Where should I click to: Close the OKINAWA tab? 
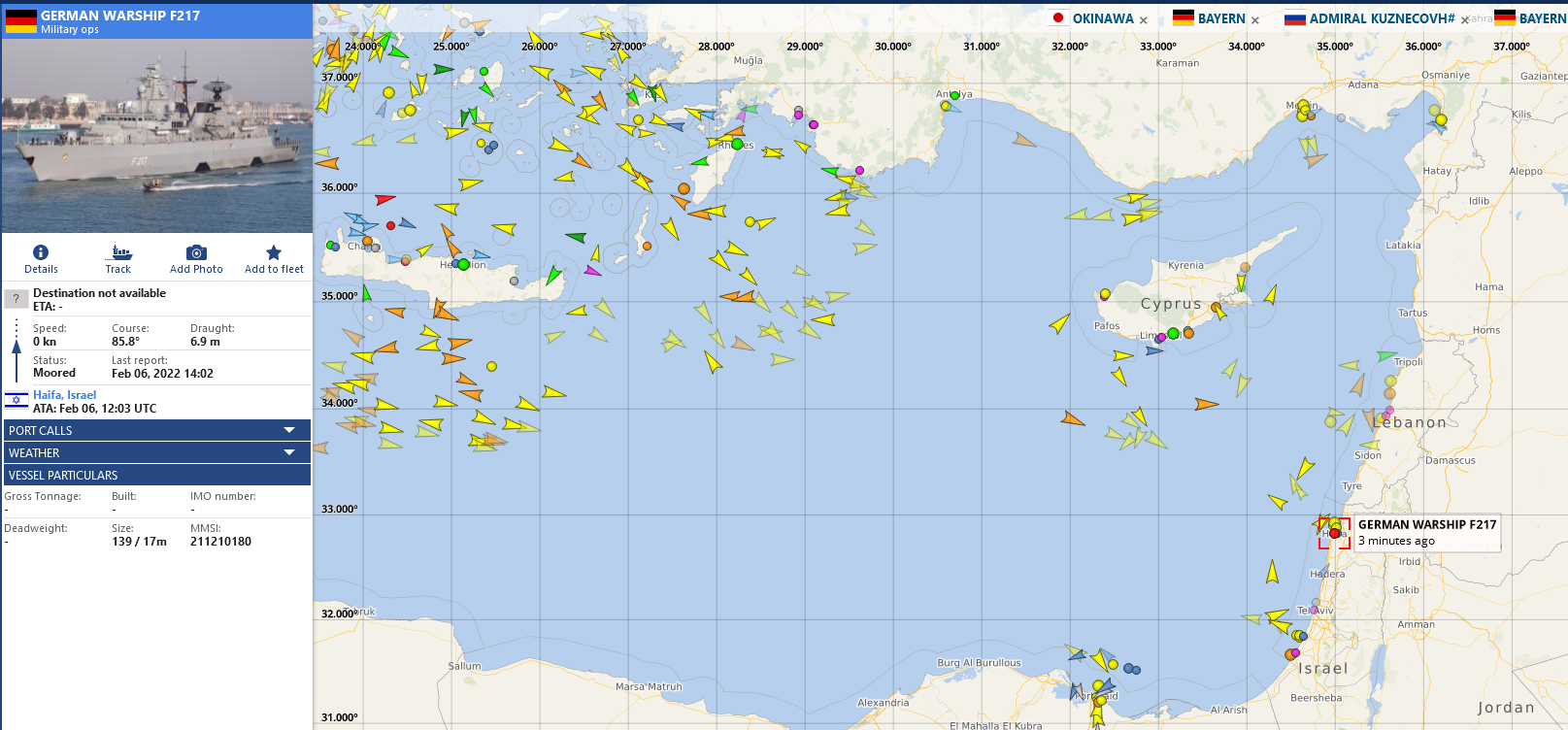click(x=1144, y=20)
